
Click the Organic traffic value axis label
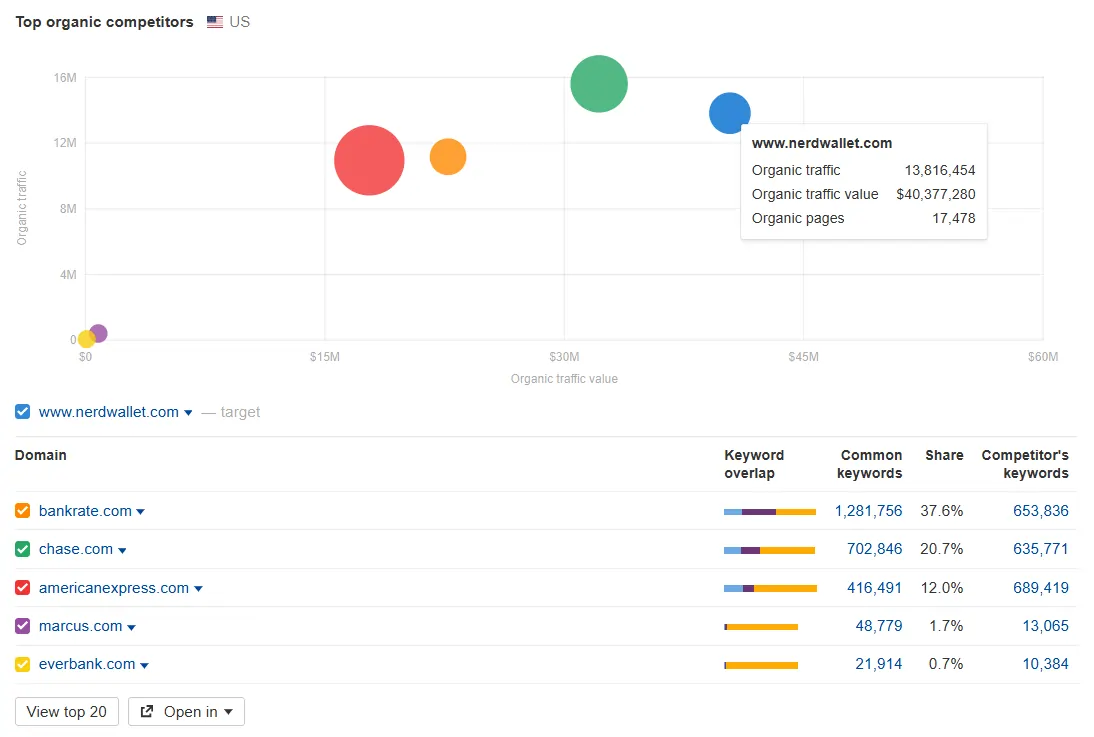[x=564, y=379]
